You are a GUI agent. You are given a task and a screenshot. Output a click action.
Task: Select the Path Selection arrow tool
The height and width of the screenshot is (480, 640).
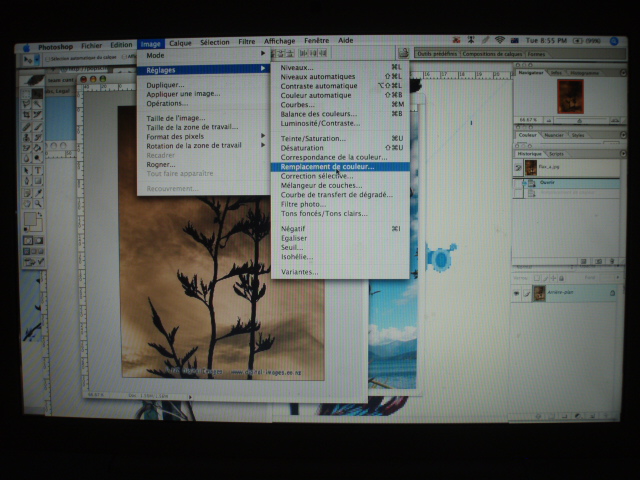pyautogui.click(x=27, y=170)
